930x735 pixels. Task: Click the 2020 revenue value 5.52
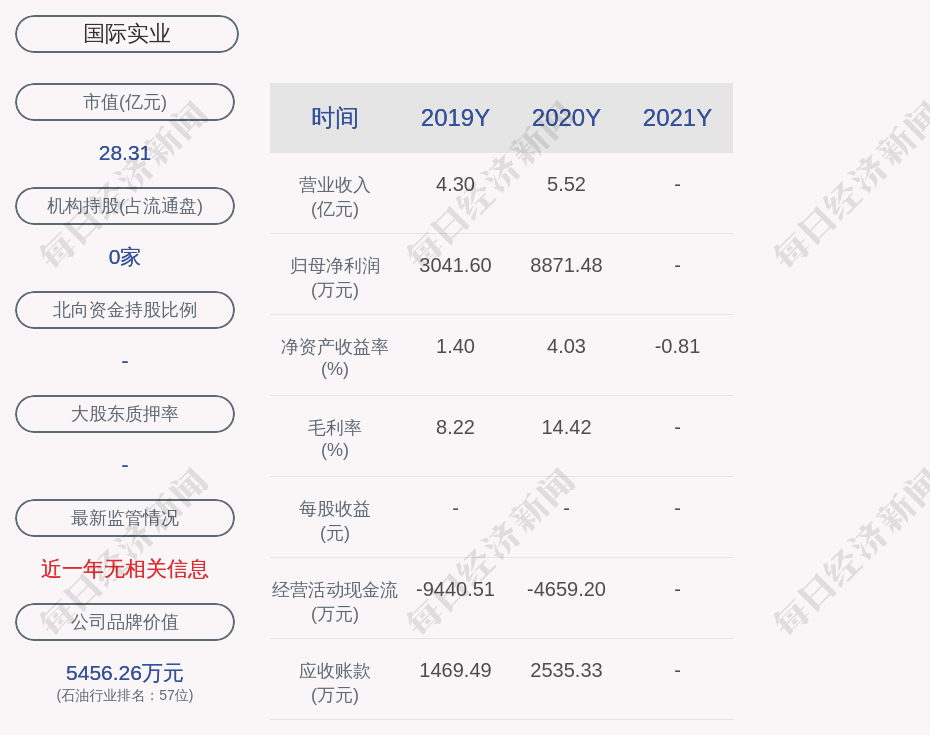(566, 184)
